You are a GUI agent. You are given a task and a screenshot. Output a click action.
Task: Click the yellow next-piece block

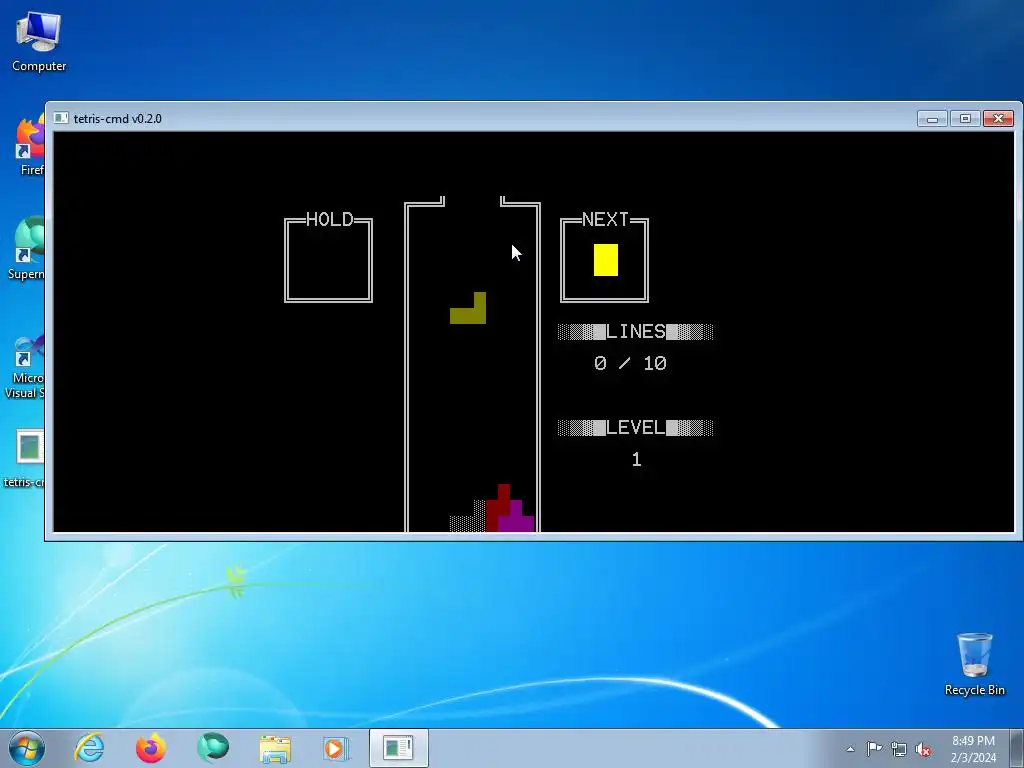pyautogui.click(x=606, y=260)
